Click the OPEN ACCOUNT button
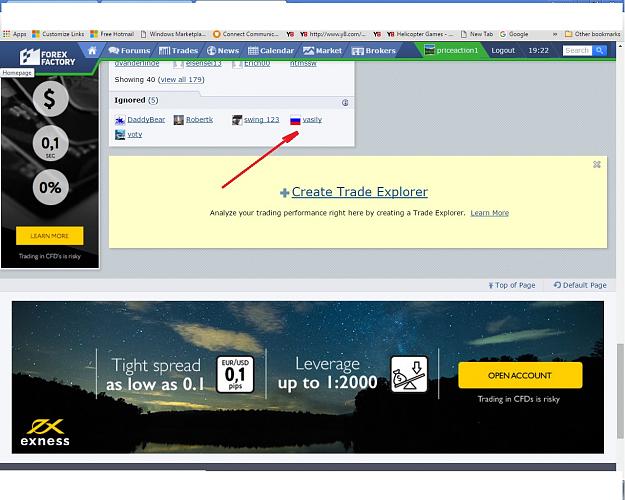This screenshot has height=500, width=625. pos(520,375)
